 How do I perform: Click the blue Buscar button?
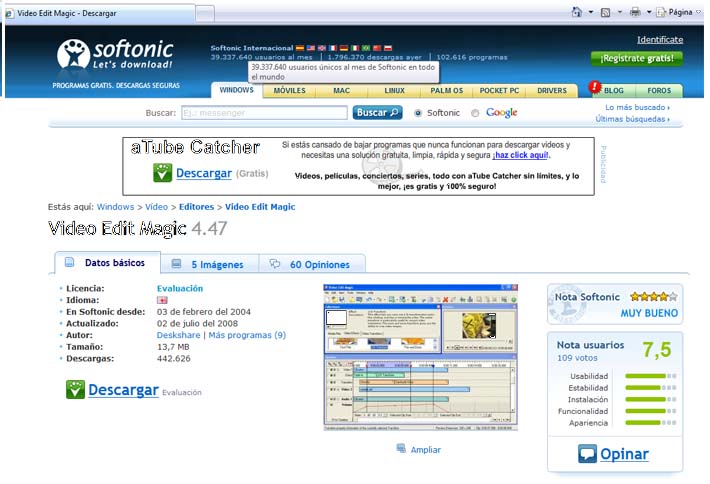377,112
